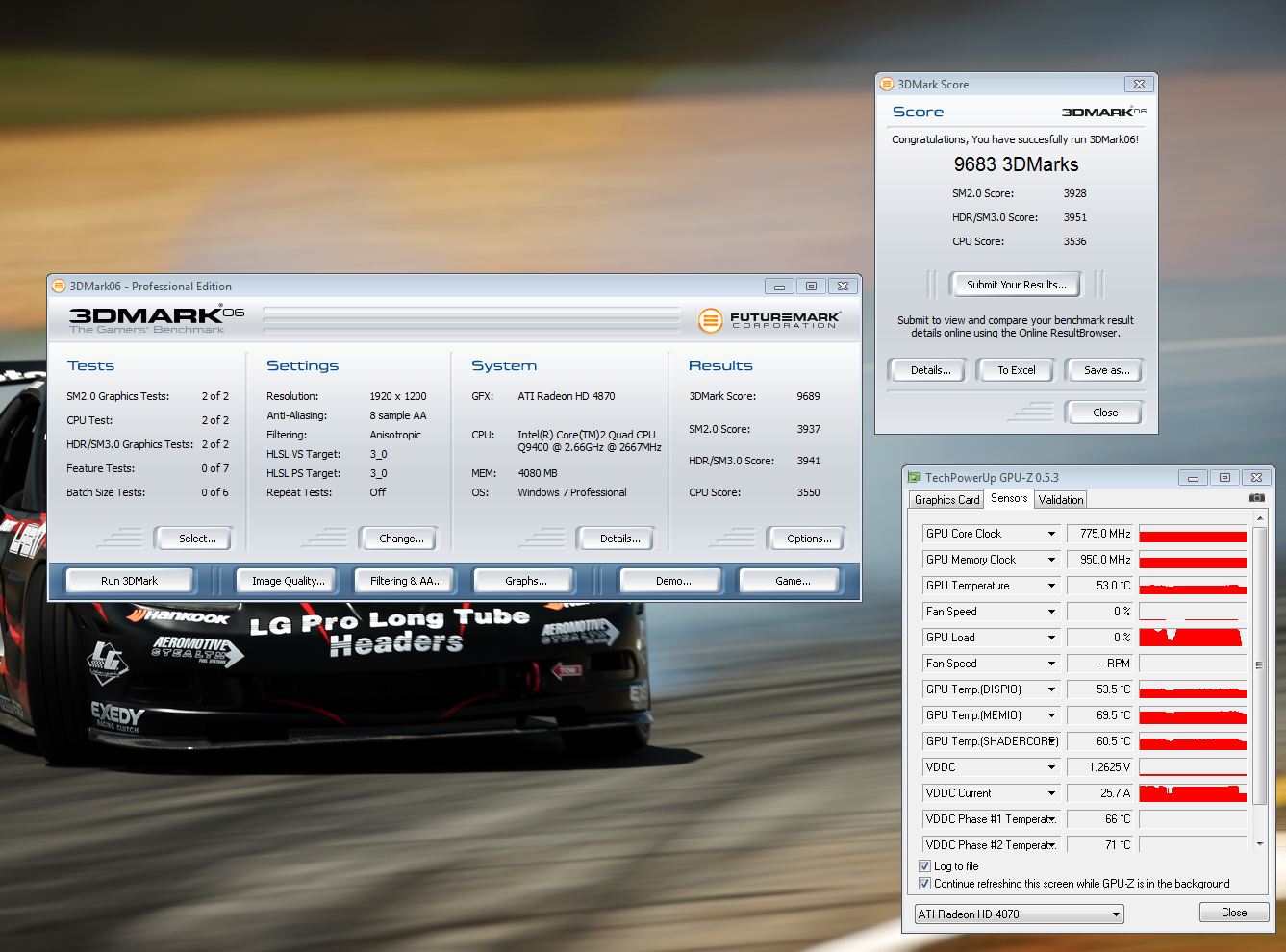Maximize the 3DMark06 Professional Edition window
Image resolution: width=1286 pixels, height=952 pixels.
point(811,286)
